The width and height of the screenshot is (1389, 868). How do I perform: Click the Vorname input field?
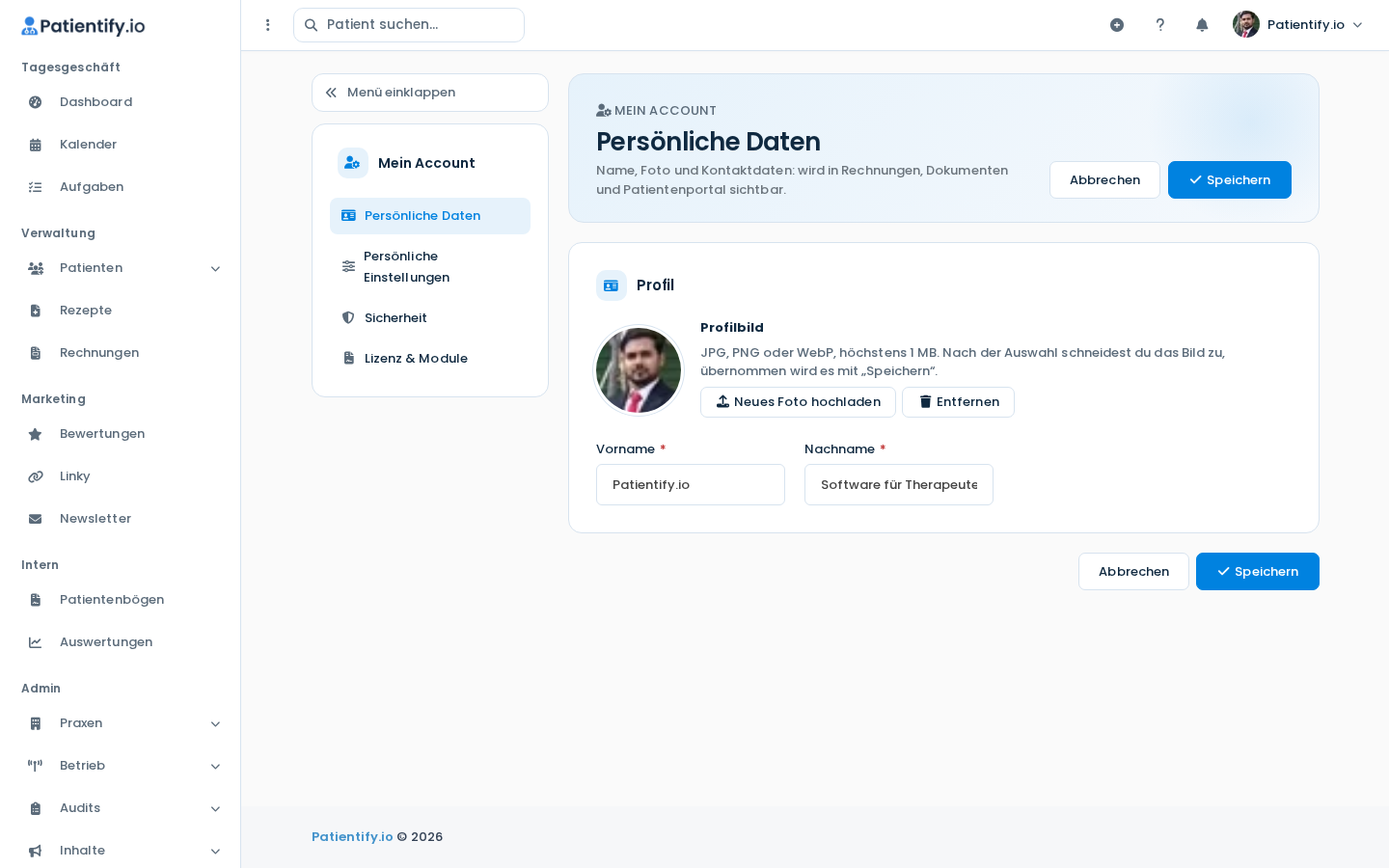(x=691, y=485)
